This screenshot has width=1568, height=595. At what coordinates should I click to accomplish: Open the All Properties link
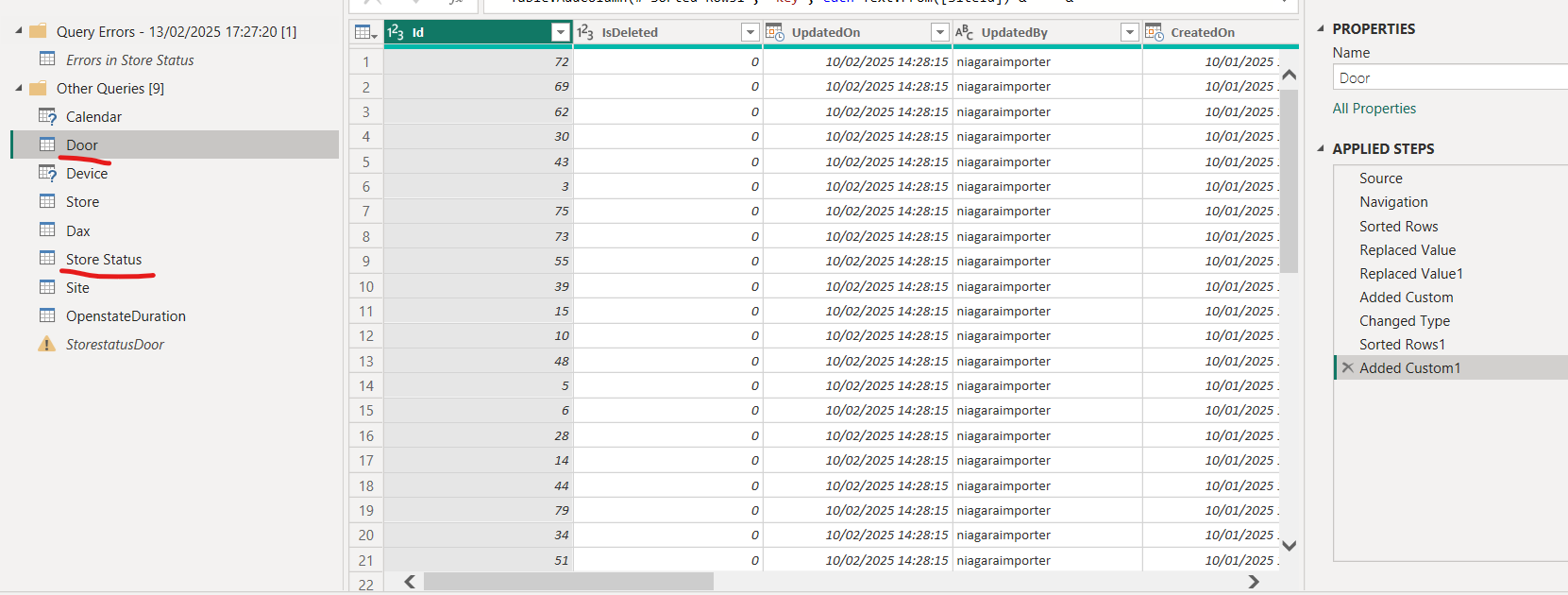point(1374,109)
